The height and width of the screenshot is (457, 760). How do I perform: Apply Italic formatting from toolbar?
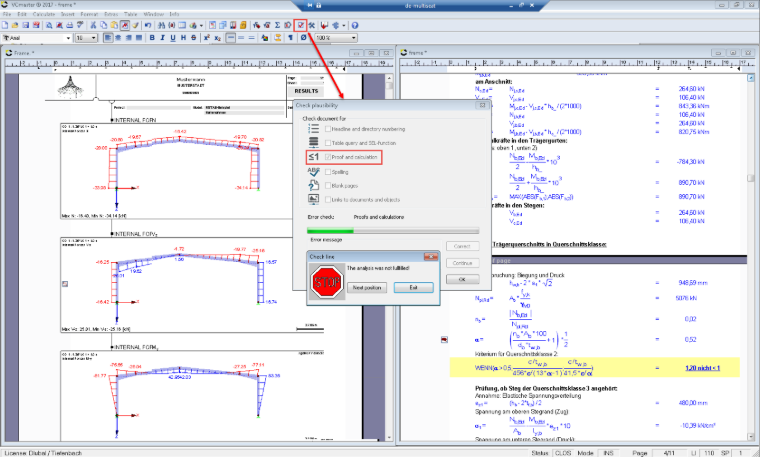(162, 38)
